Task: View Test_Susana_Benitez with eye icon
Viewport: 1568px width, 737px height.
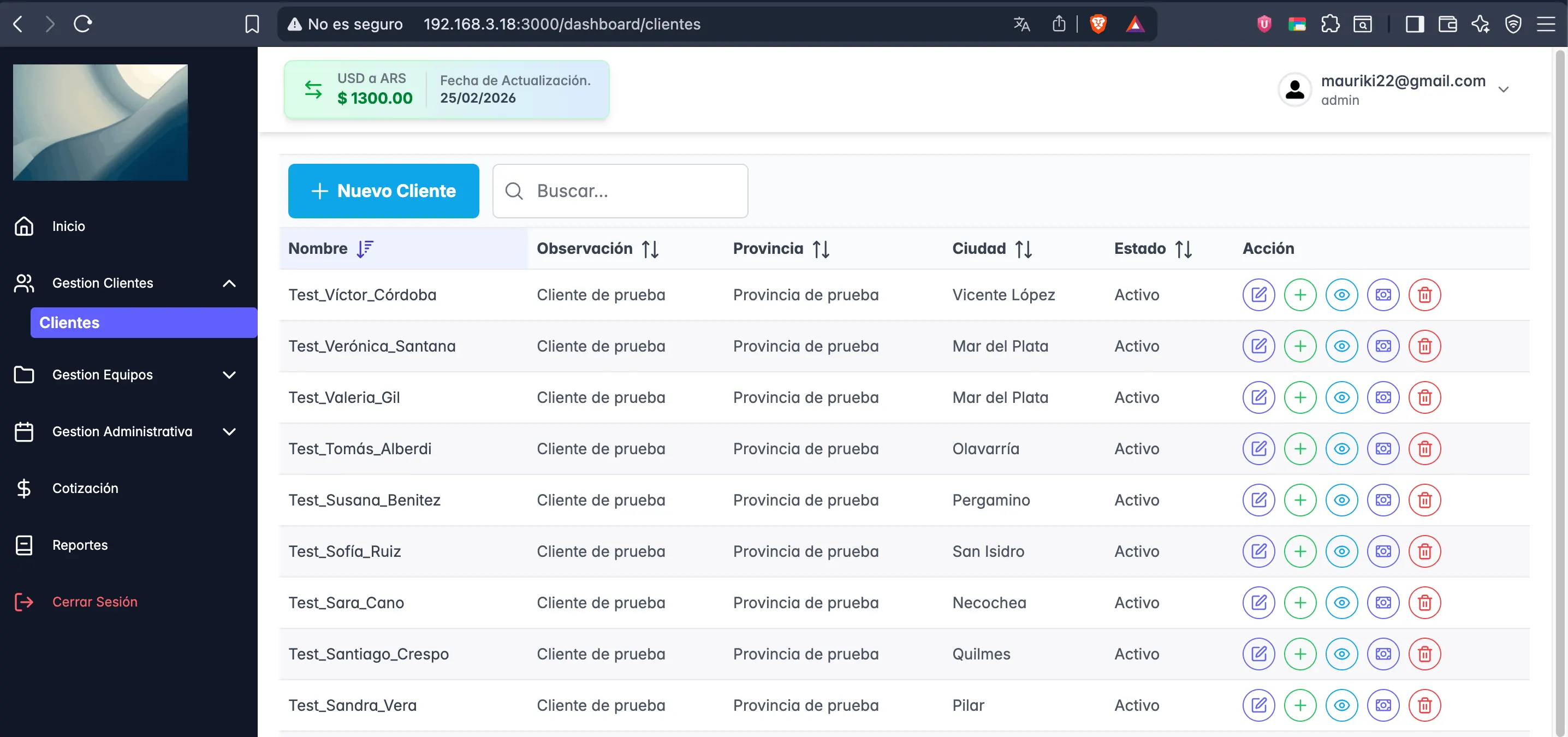Action: (x=1341, y=500)
